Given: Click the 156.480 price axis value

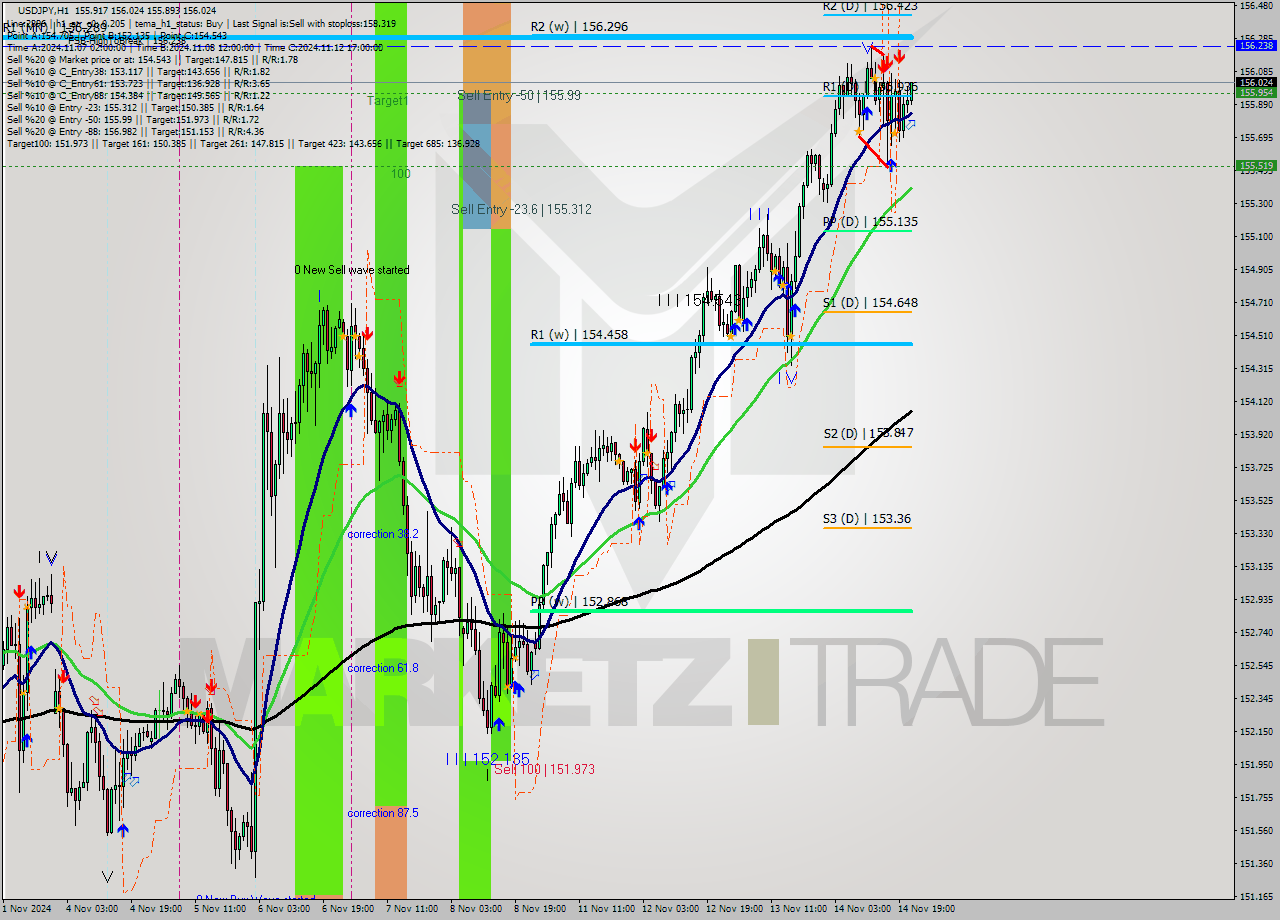Looking at the screenshot, I should click(x=1256, y=6).
